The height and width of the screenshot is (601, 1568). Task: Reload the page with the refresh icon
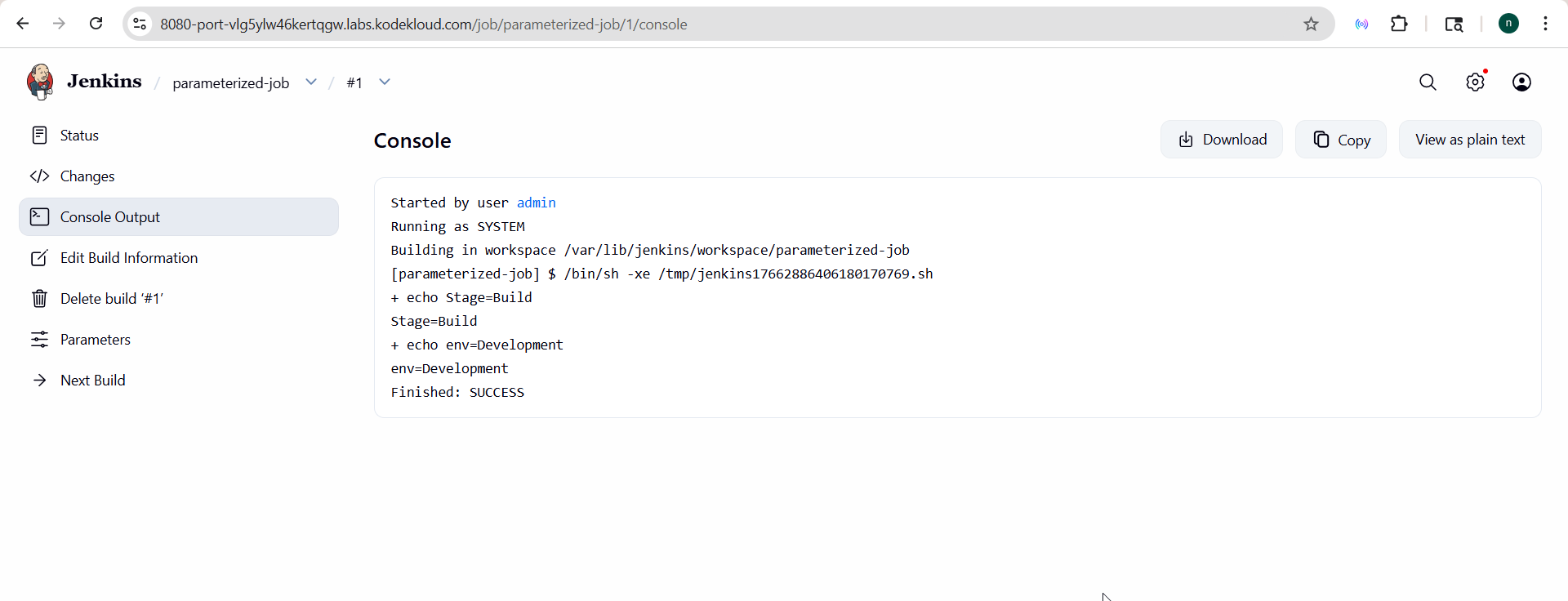tap(96, 24)
